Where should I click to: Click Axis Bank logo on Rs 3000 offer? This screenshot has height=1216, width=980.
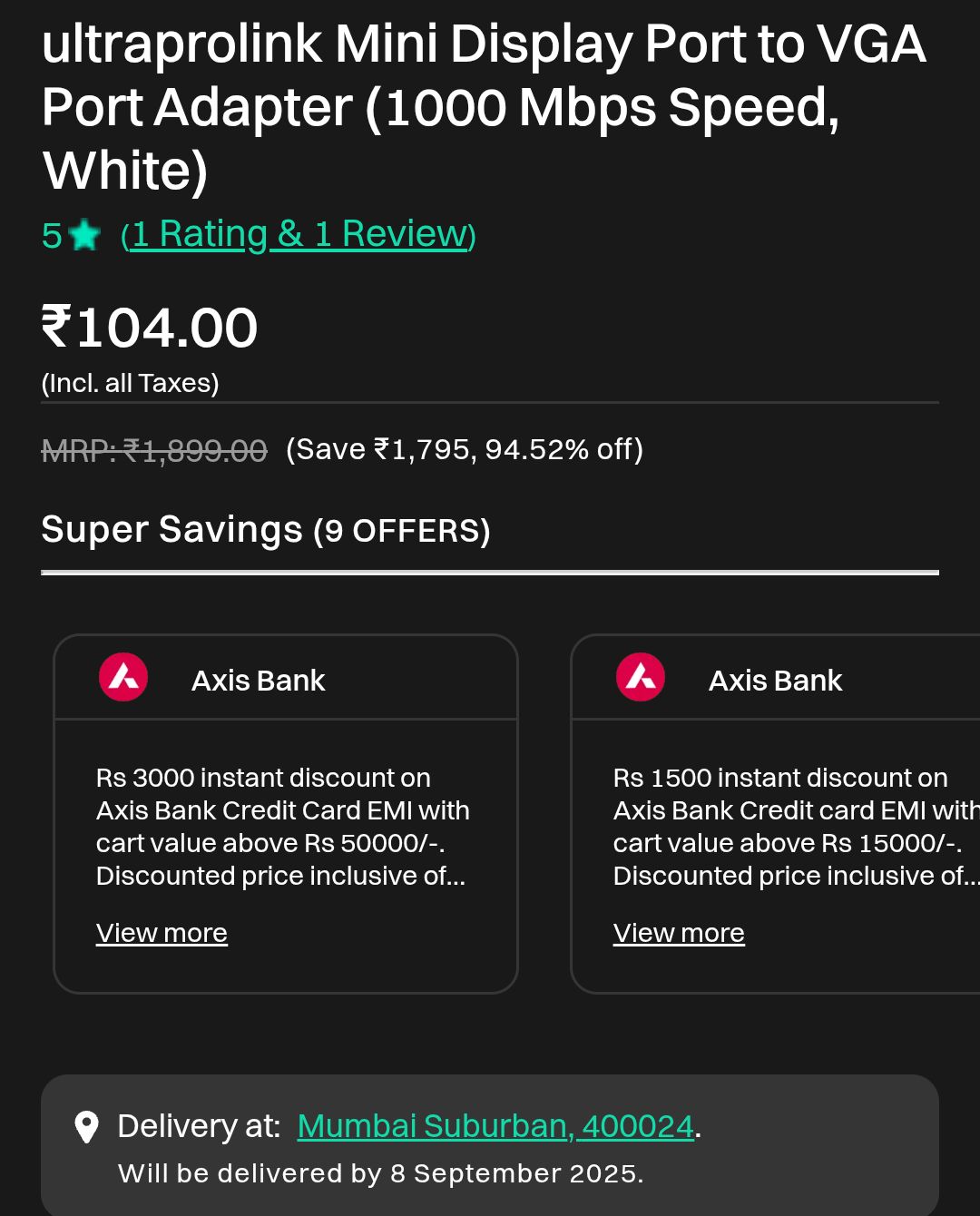[123, 677]
